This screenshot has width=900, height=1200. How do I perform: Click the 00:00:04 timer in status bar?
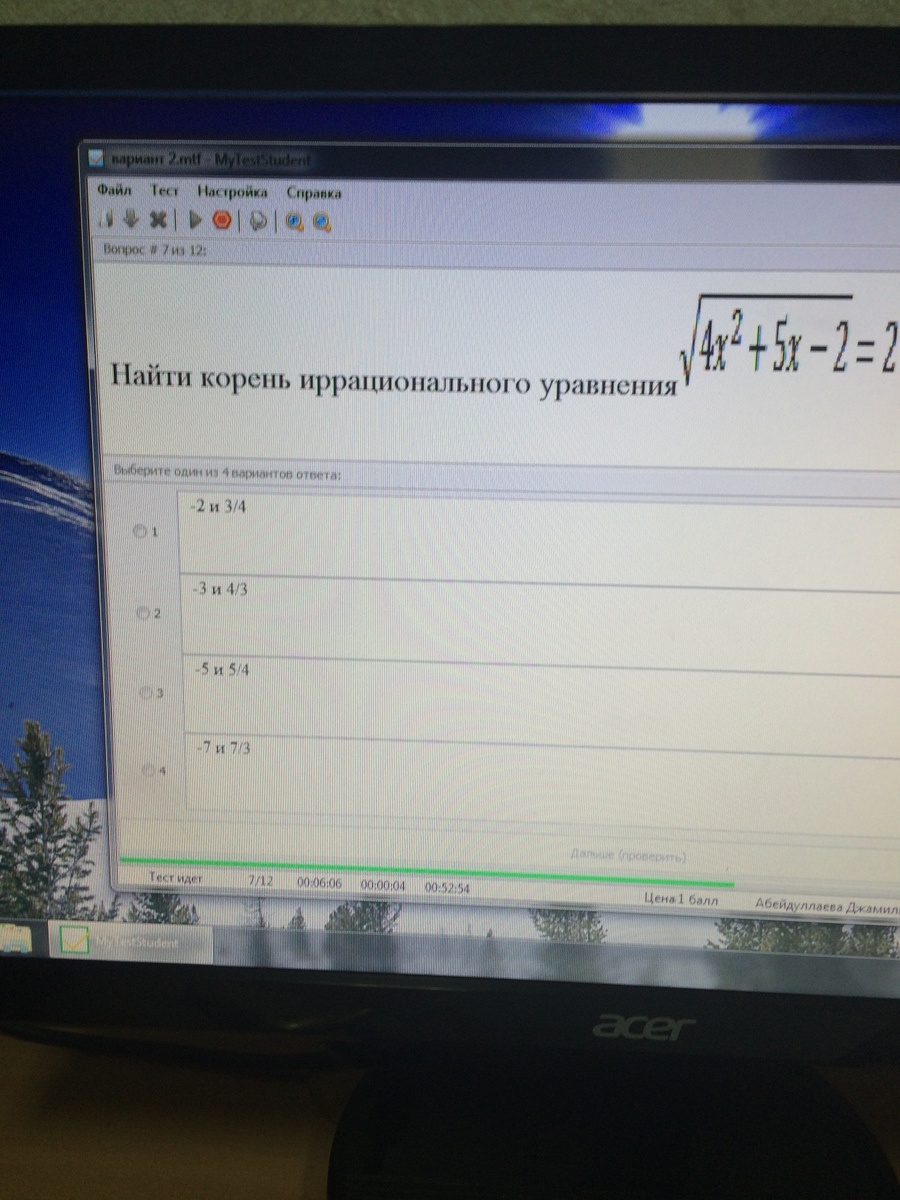[383, 885]
